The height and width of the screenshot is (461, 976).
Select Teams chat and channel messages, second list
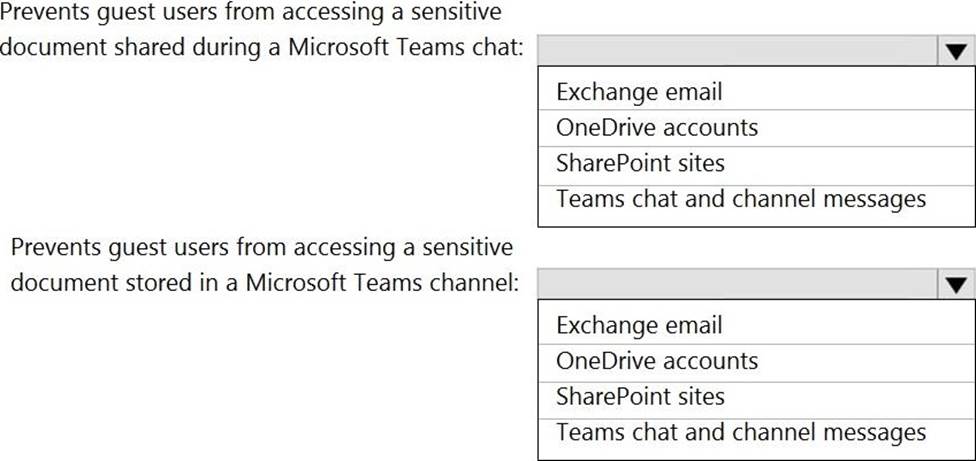[741, 432]
